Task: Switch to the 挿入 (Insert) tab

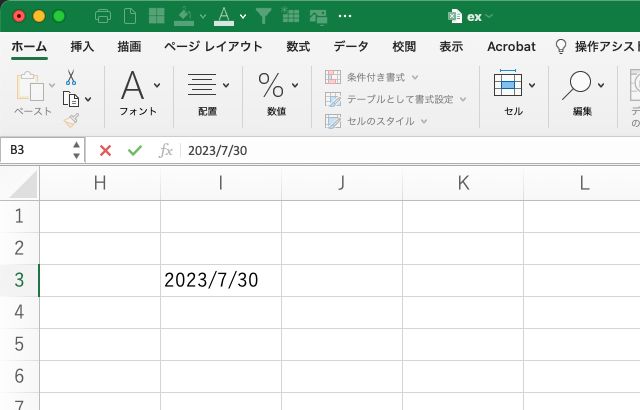Action: tap(83, 46)
